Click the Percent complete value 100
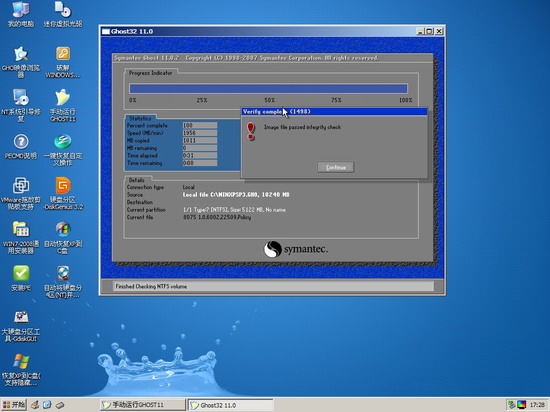Screen dimensions: 550x412 200,125
